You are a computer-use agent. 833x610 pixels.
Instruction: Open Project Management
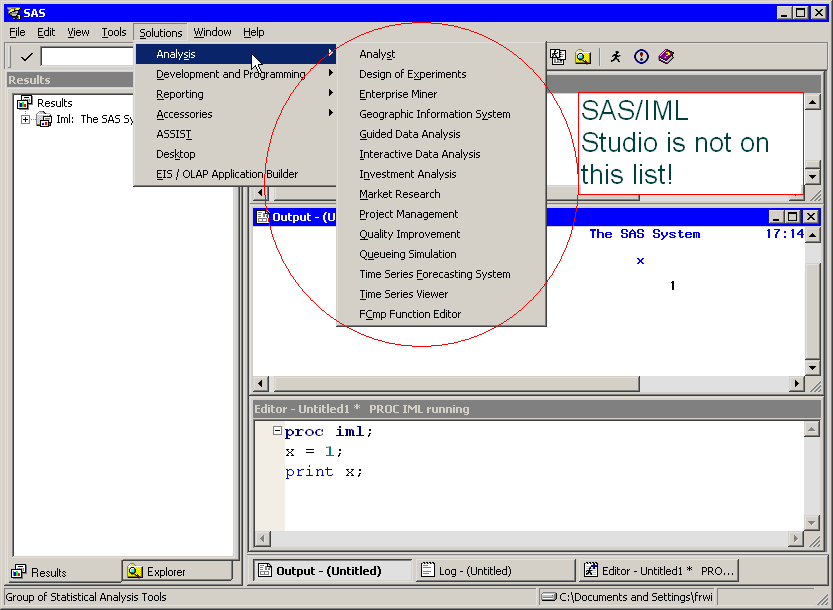pos(441,214)
